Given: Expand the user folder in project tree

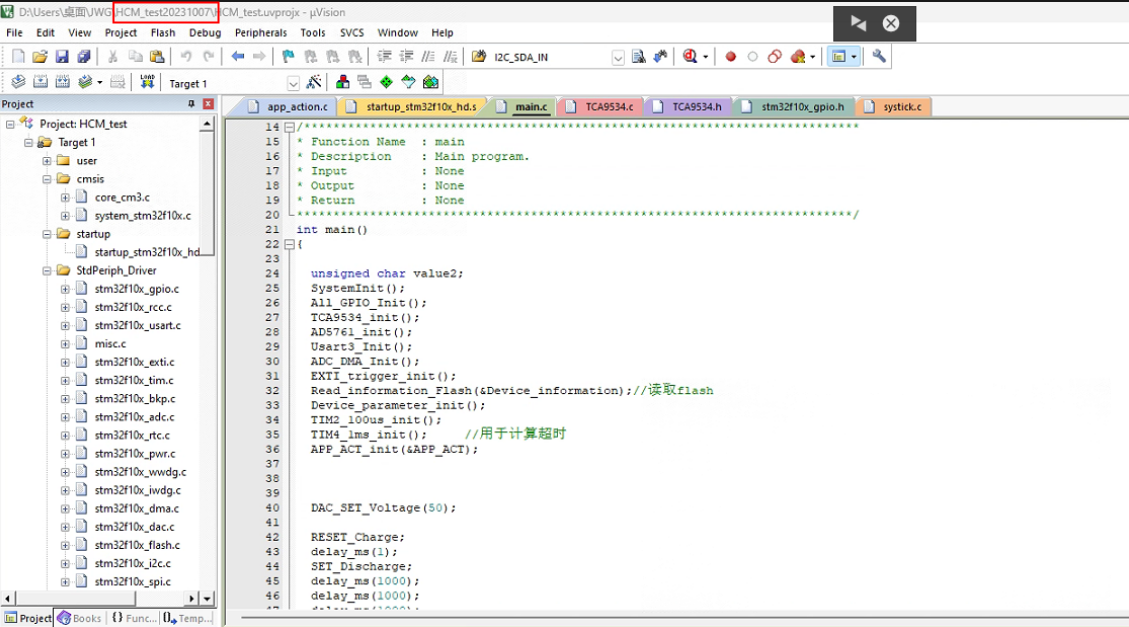Looking at the screenshot, I should coord(47,161).
